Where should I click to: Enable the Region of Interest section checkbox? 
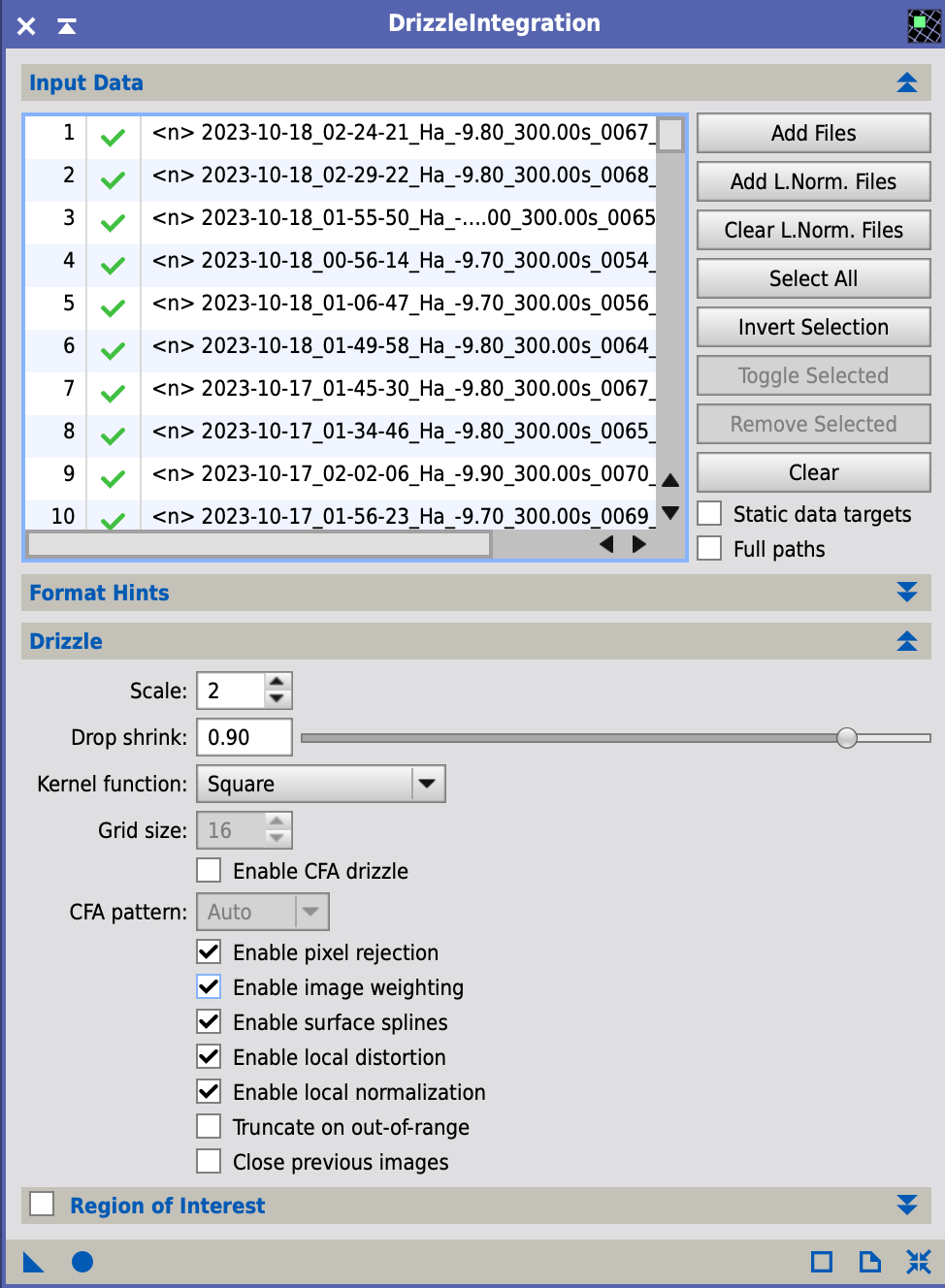42,1204
